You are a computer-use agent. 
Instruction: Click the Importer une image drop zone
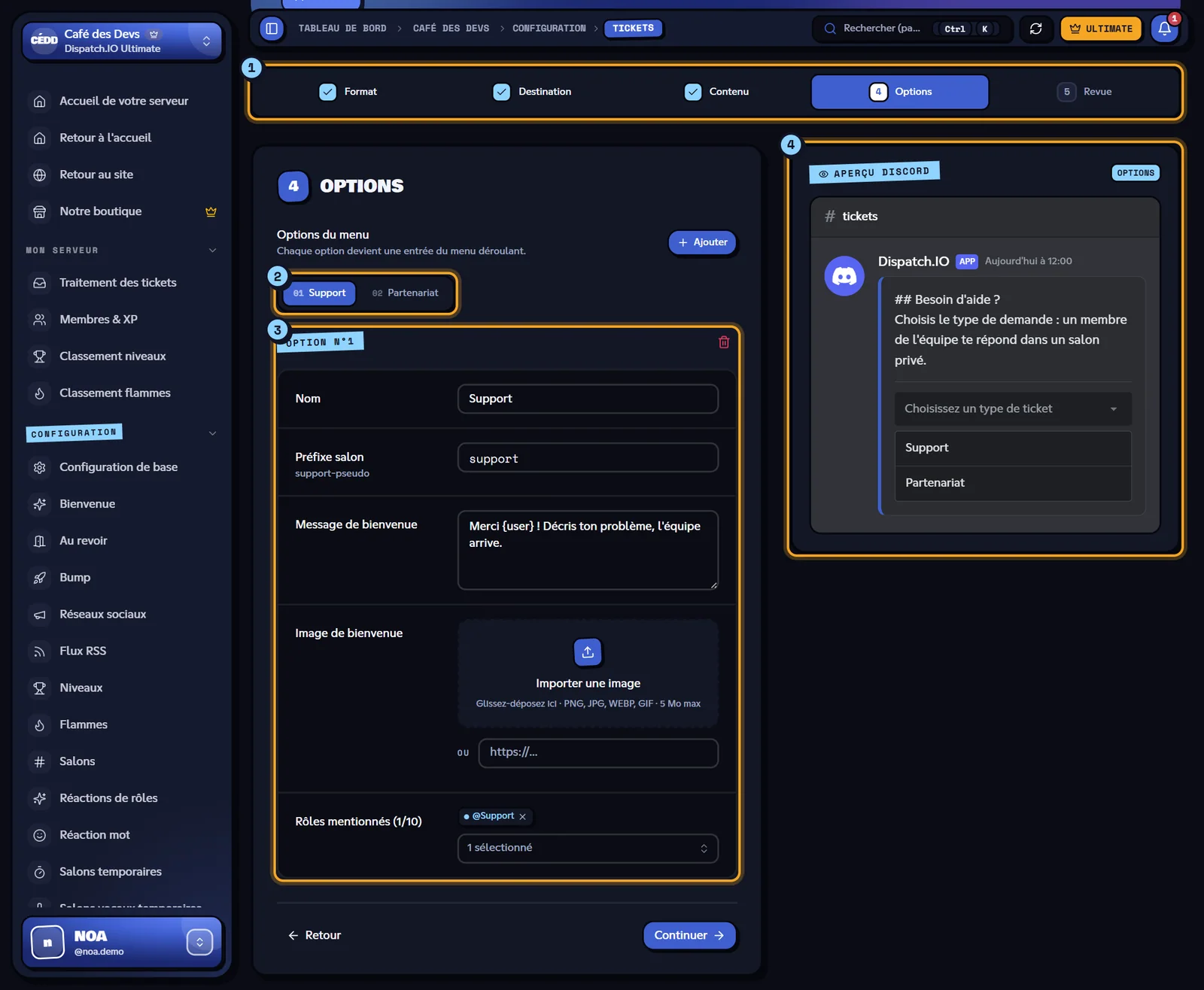pyautogui.click(x=588, y=673)
